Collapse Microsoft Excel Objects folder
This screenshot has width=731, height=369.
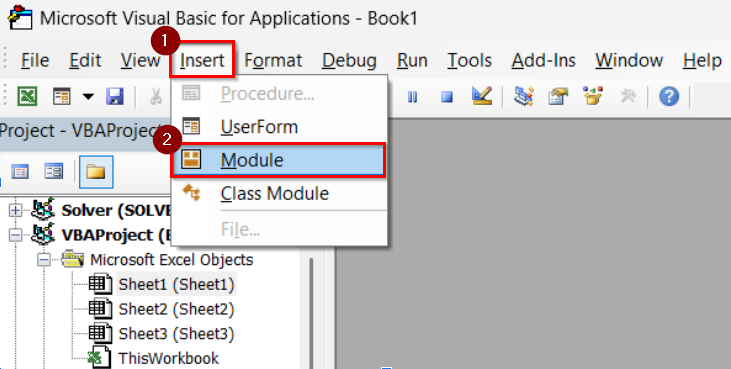click(x=43, y=260)
